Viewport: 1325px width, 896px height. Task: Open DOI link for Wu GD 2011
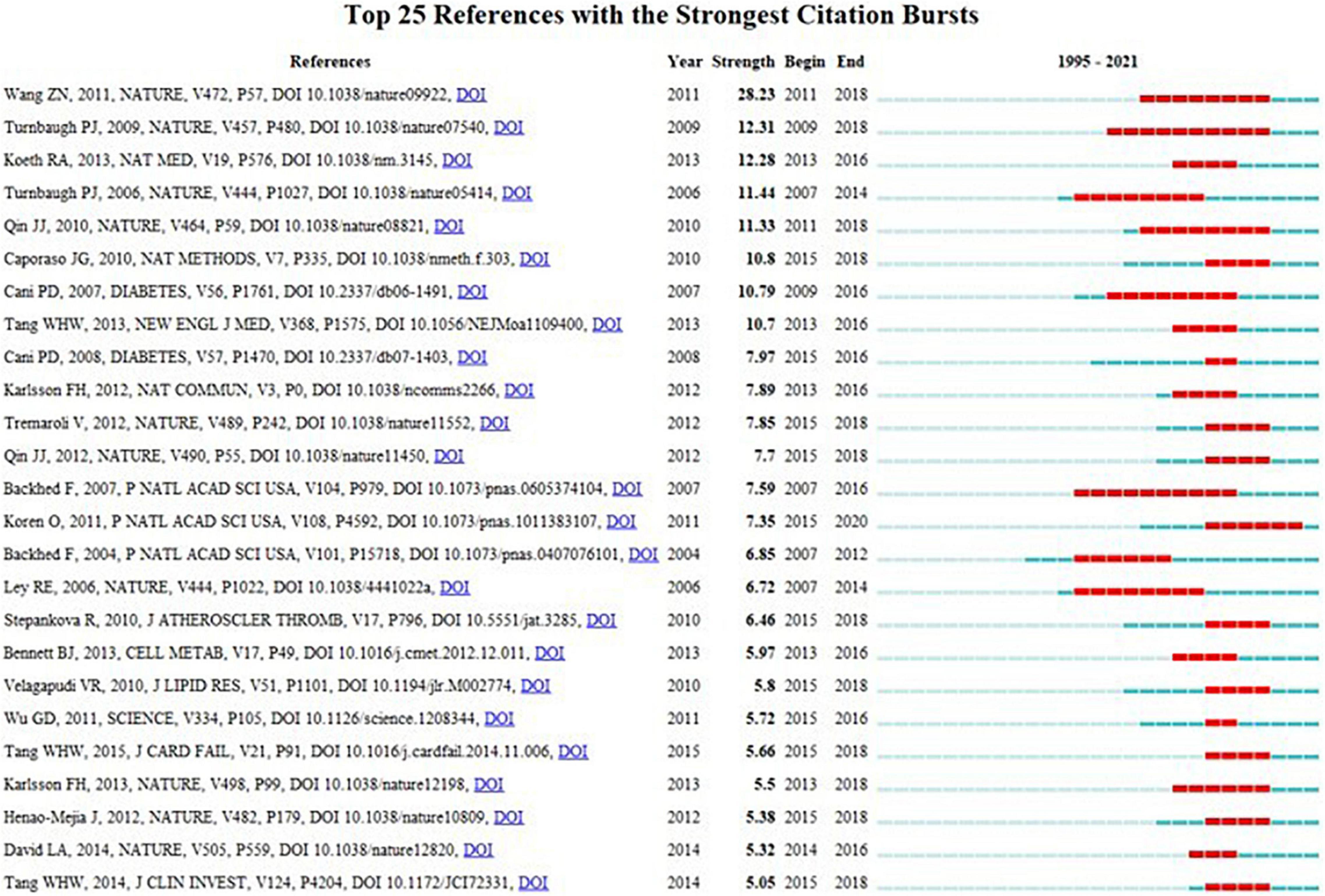coord(499,719)
